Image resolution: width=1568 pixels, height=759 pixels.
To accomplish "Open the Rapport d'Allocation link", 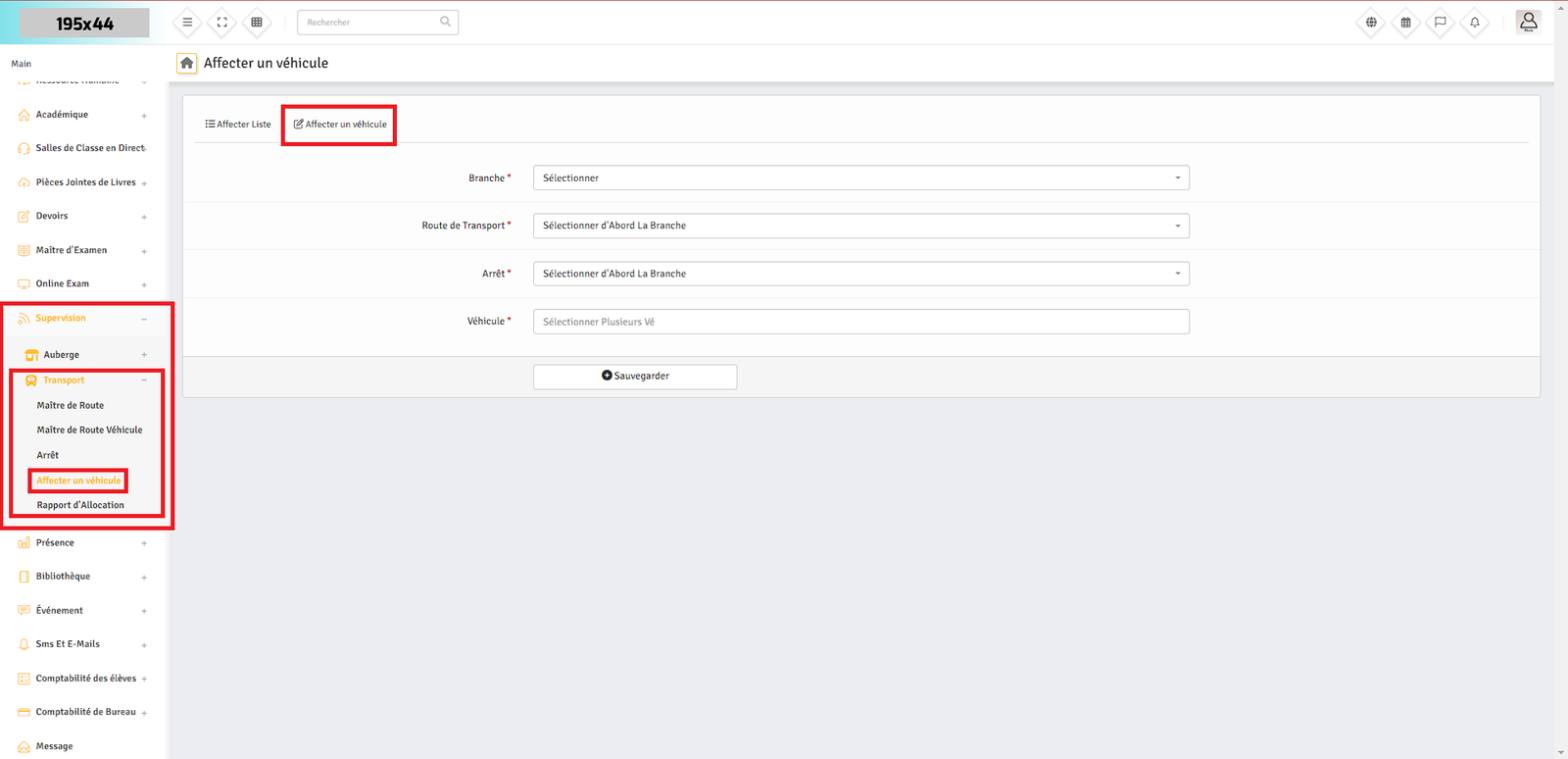I will (80, 506).
